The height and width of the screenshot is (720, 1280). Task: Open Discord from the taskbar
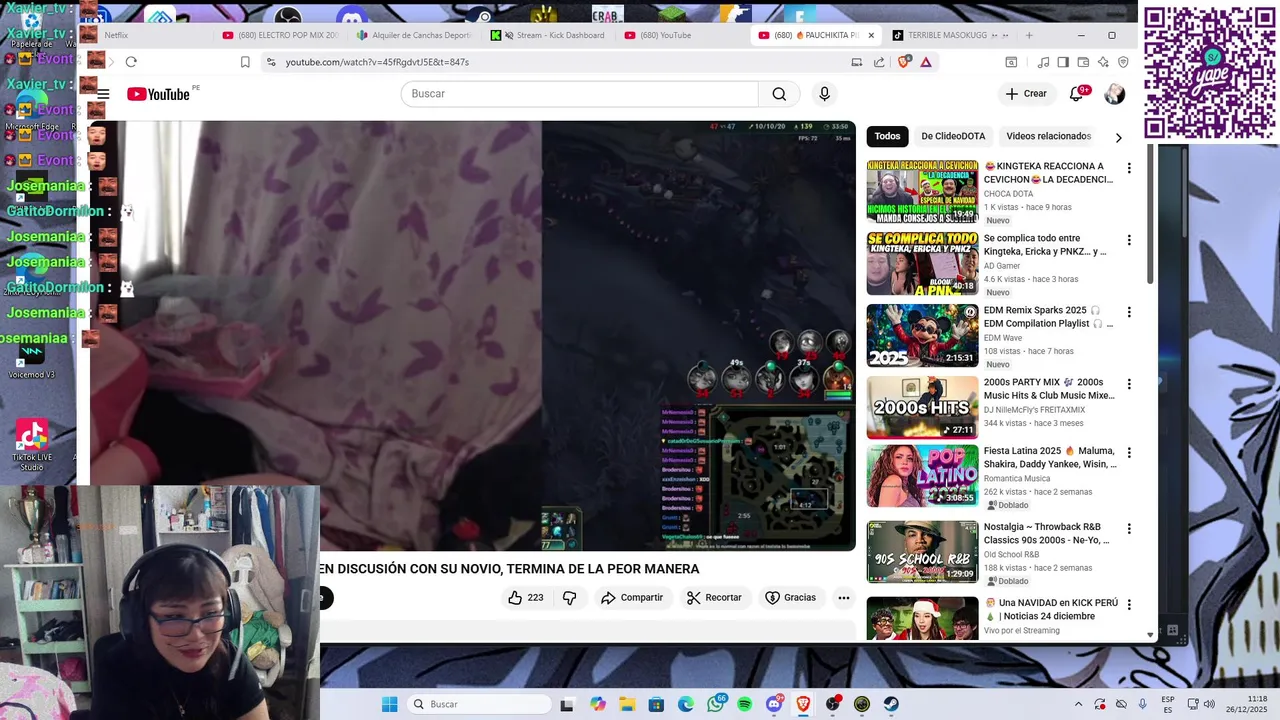[x=773, y=704]
